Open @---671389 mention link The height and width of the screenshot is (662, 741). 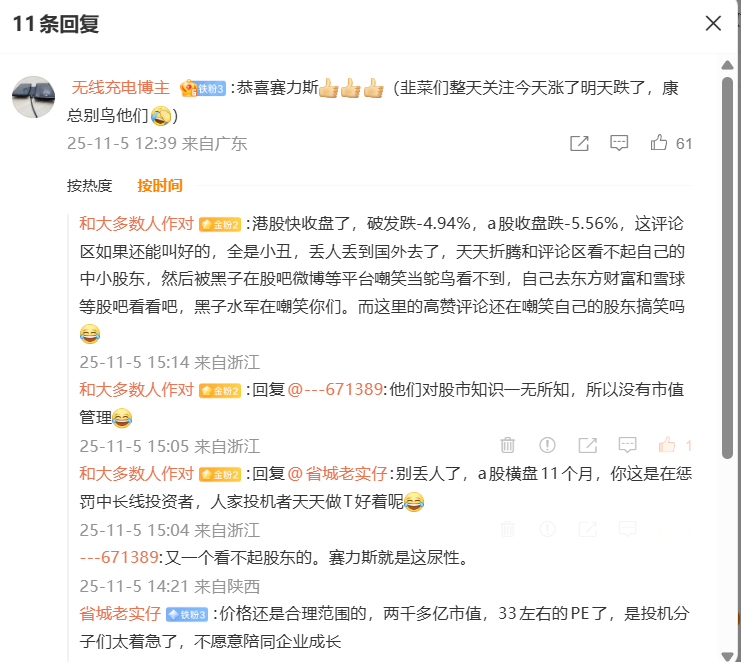[x=335, y=389]
